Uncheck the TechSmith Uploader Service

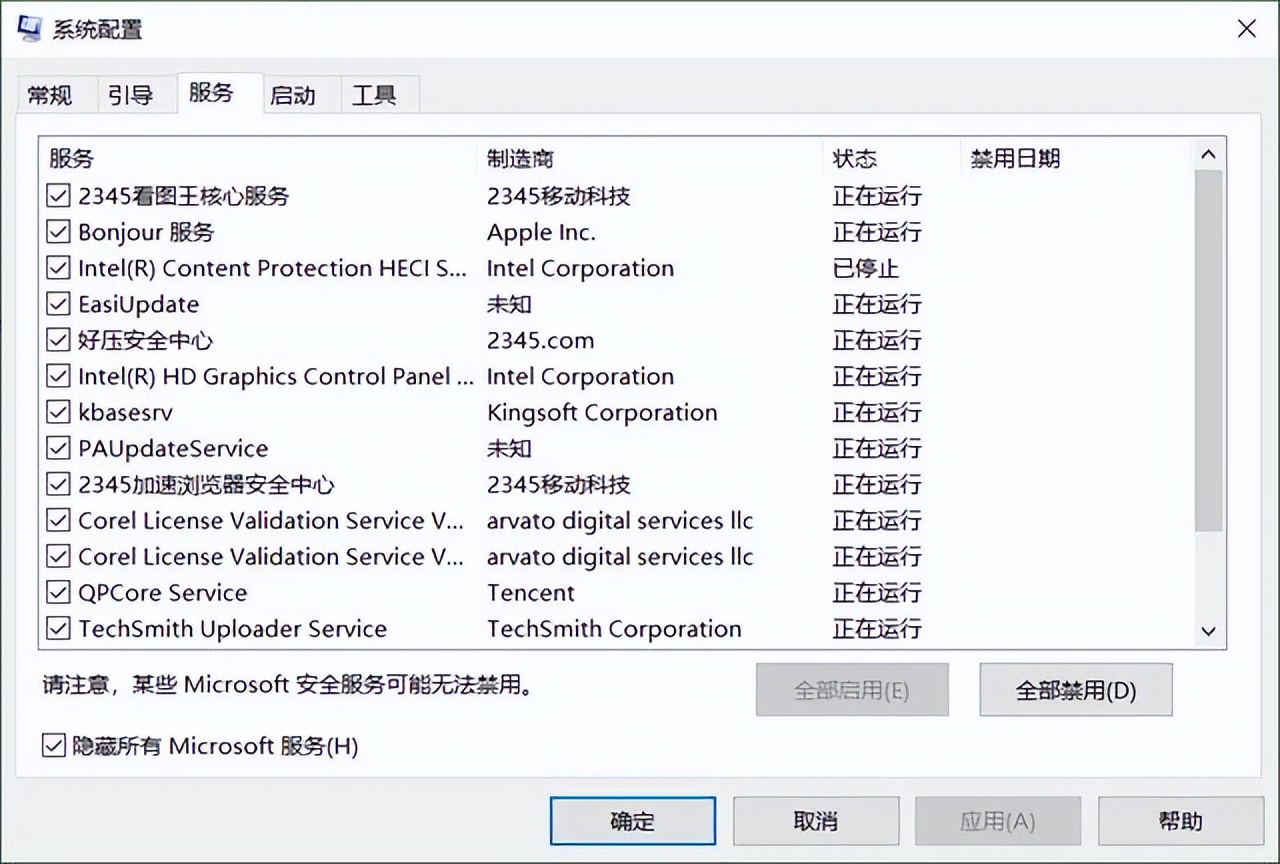click(58, 628)
